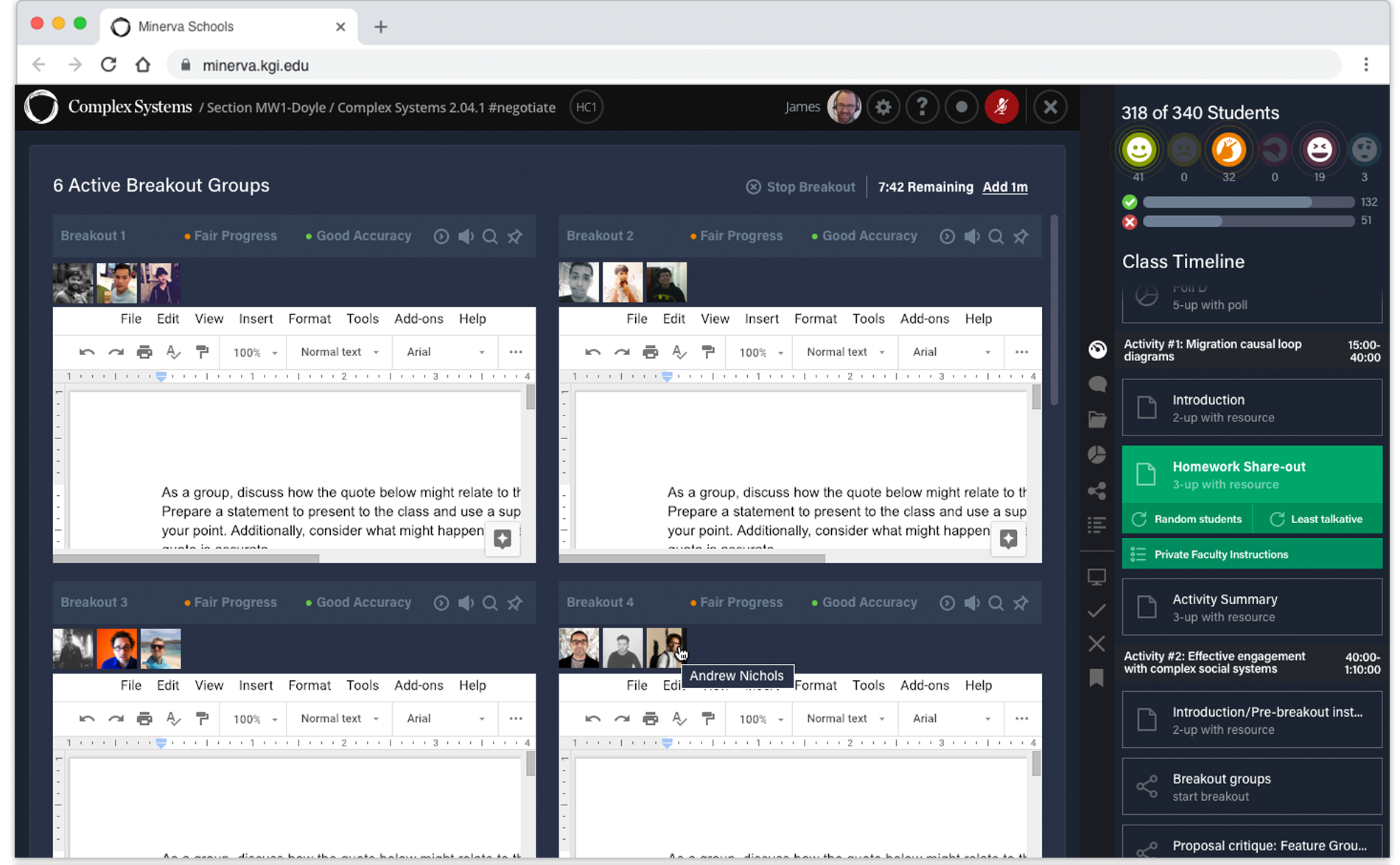1400x865 pixels.
Task: Click the explore button in Breakout 1 document
Action: pos(503,539)
